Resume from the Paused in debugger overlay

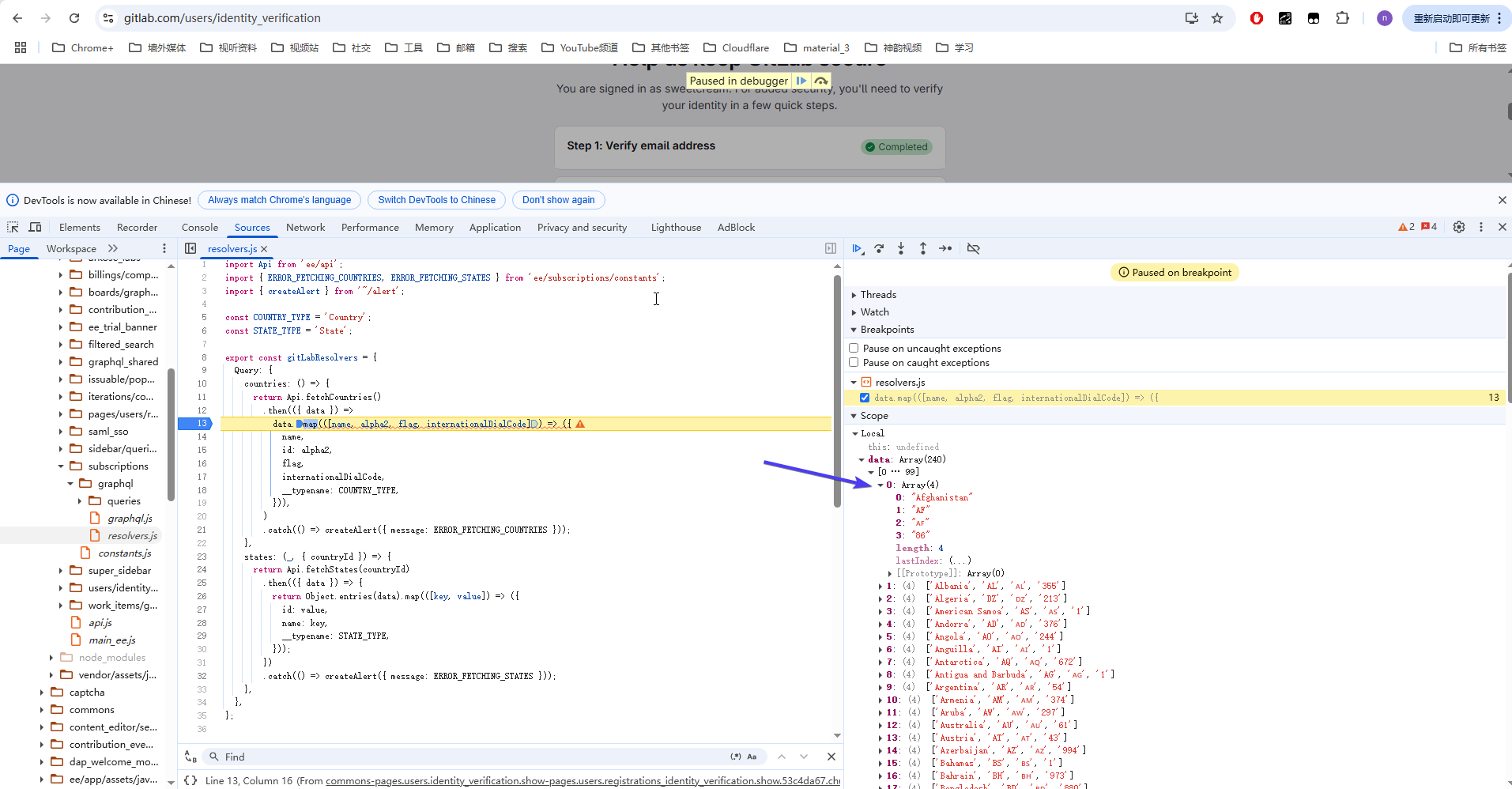tap(801, 81)
